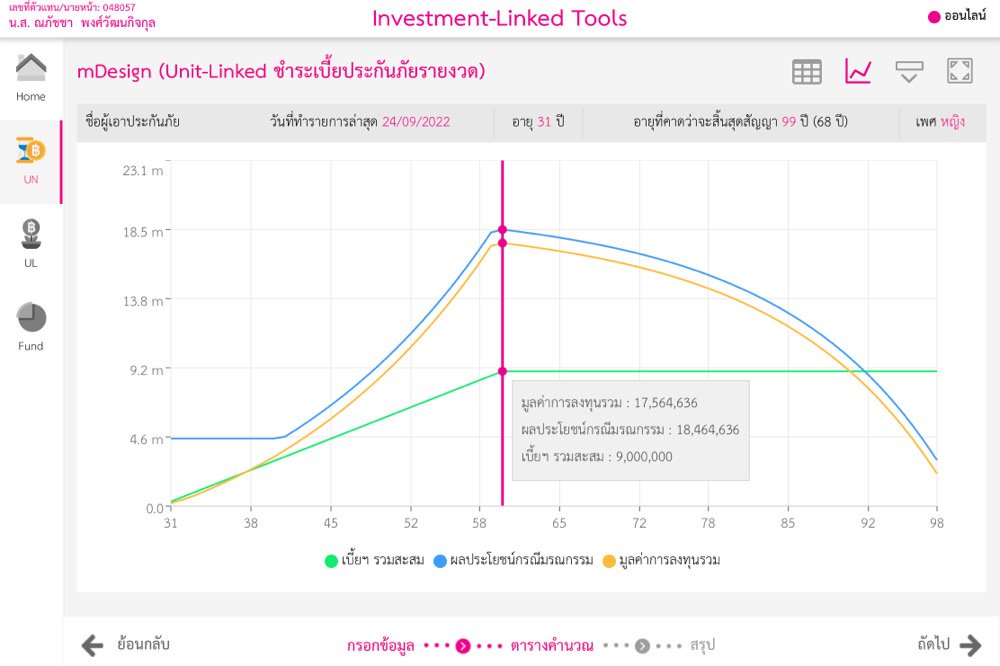Viewport: 1000px width, 666px height.
Task: Click the pink vertical age marker line
Action: (x=502, y=300)
